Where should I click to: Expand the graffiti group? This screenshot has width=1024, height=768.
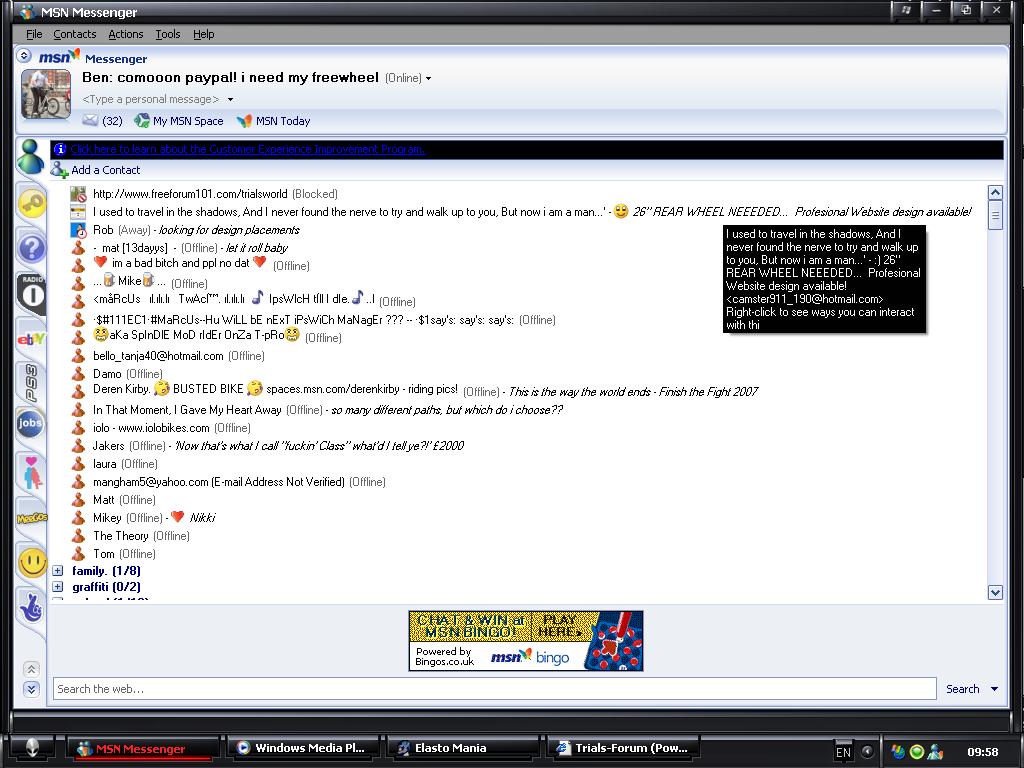click(x=57, y=586)
